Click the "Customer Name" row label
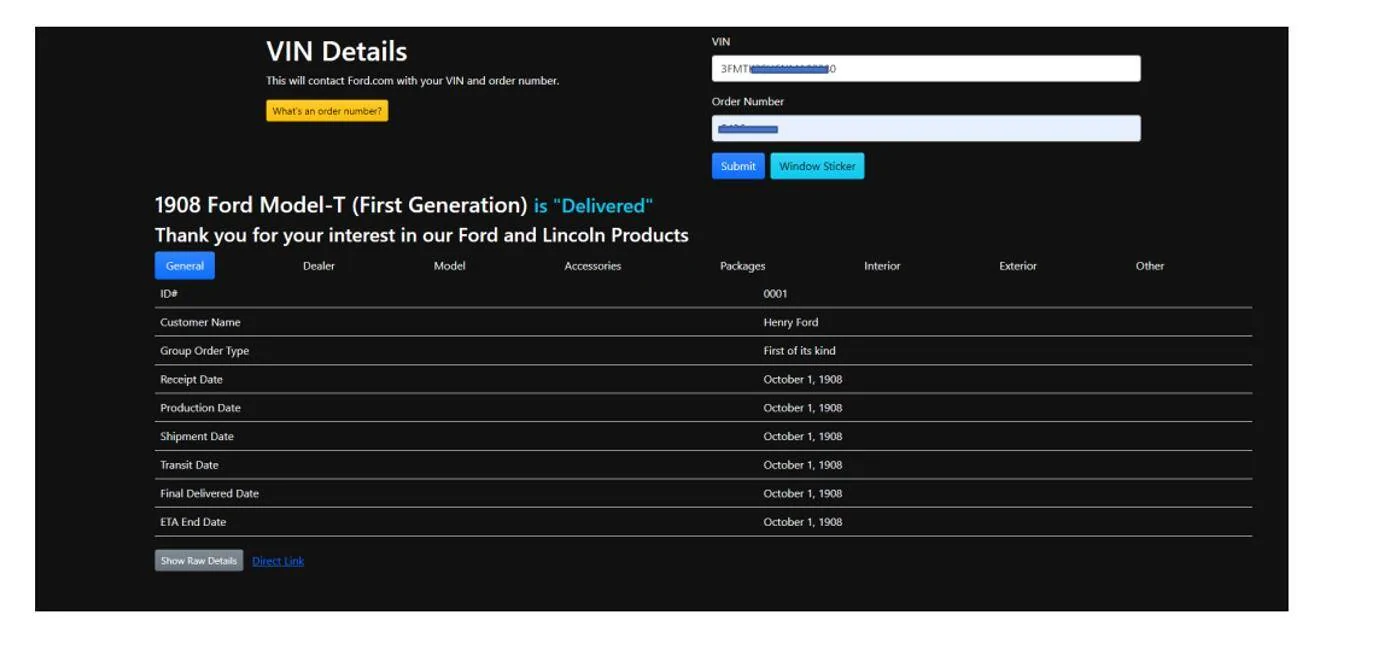This screenshot has height=665, width=1396. pos(200,322)
